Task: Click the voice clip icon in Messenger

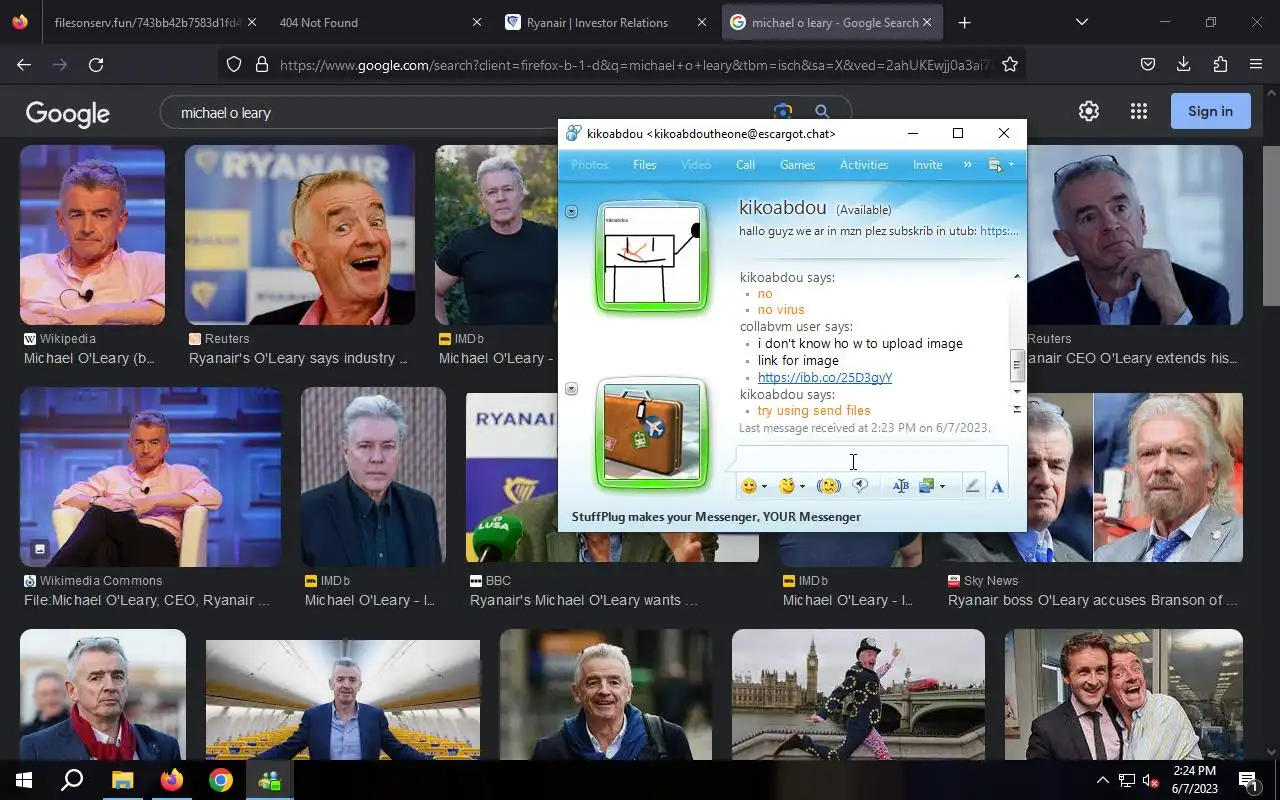Action: [x=859, y=486]
